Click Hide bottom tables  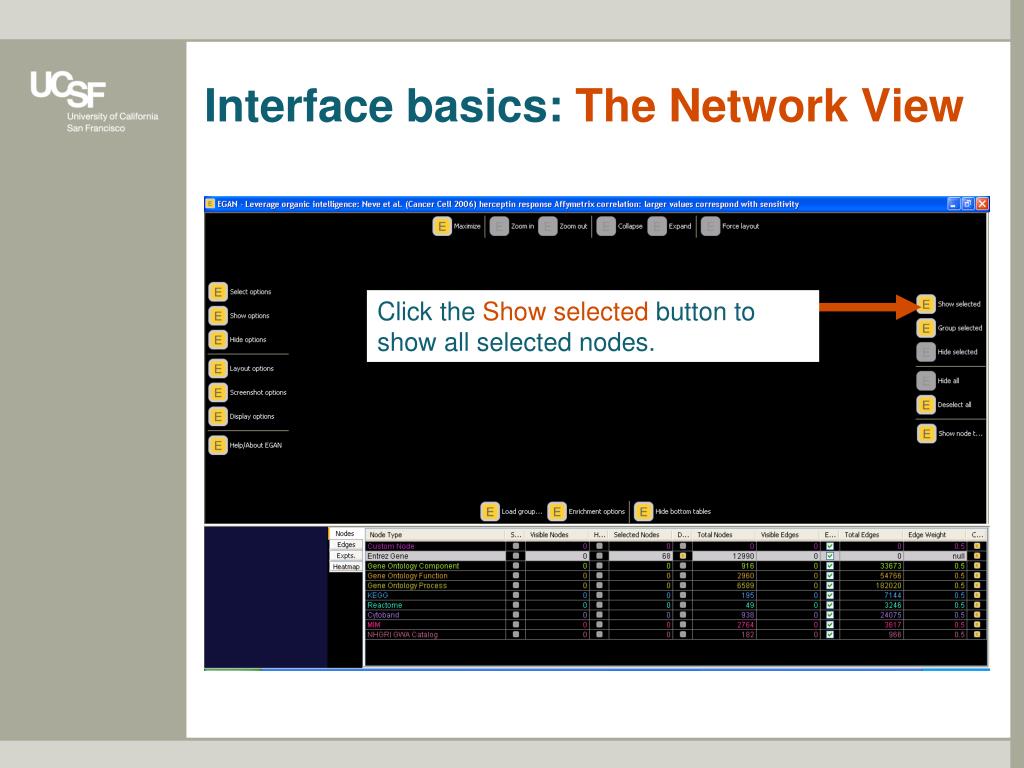coord(643,512)
